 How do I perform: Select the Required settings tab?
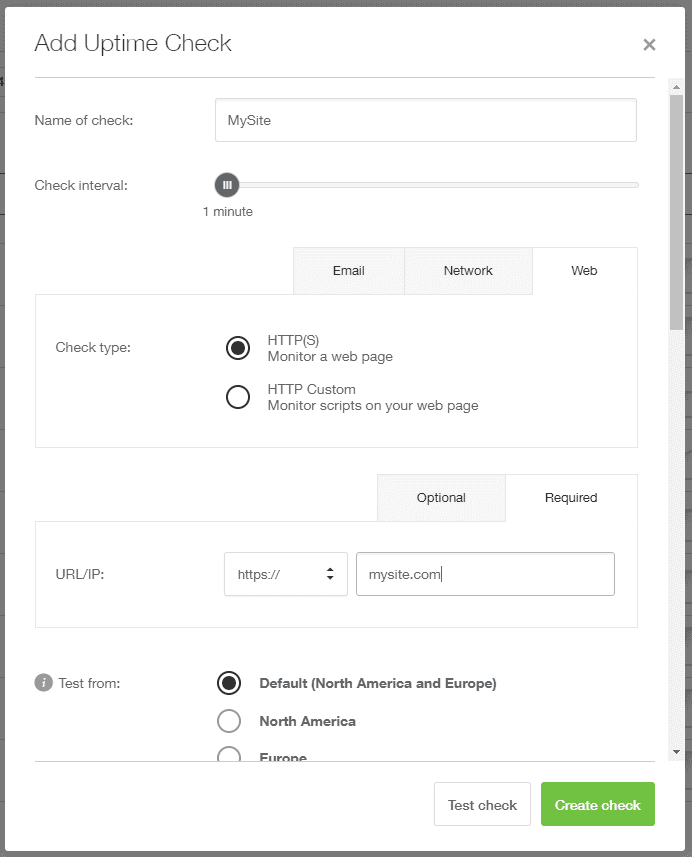tap(571, 498)
